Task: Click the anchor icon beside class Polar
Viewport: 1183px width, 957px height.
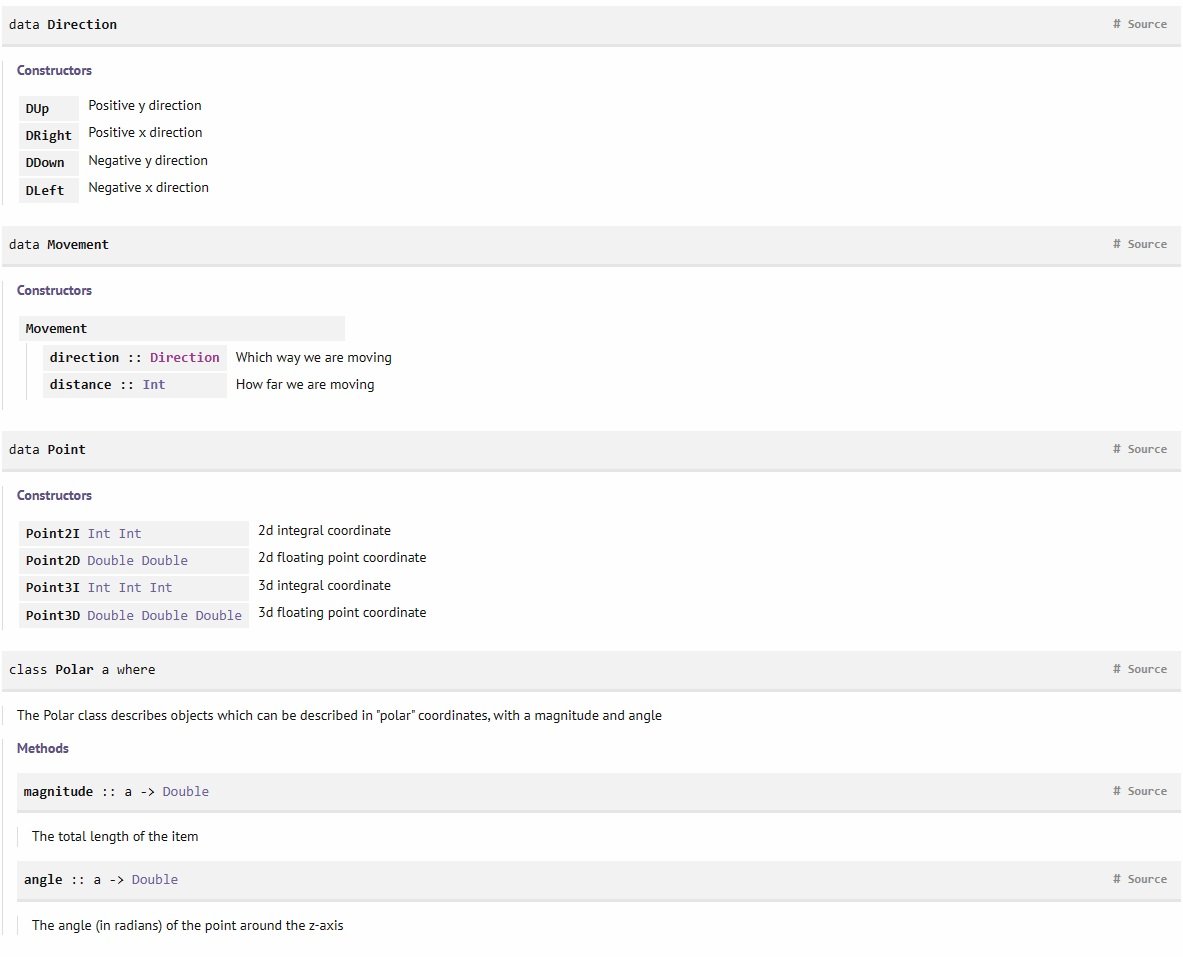Action: coord(1115,669)
